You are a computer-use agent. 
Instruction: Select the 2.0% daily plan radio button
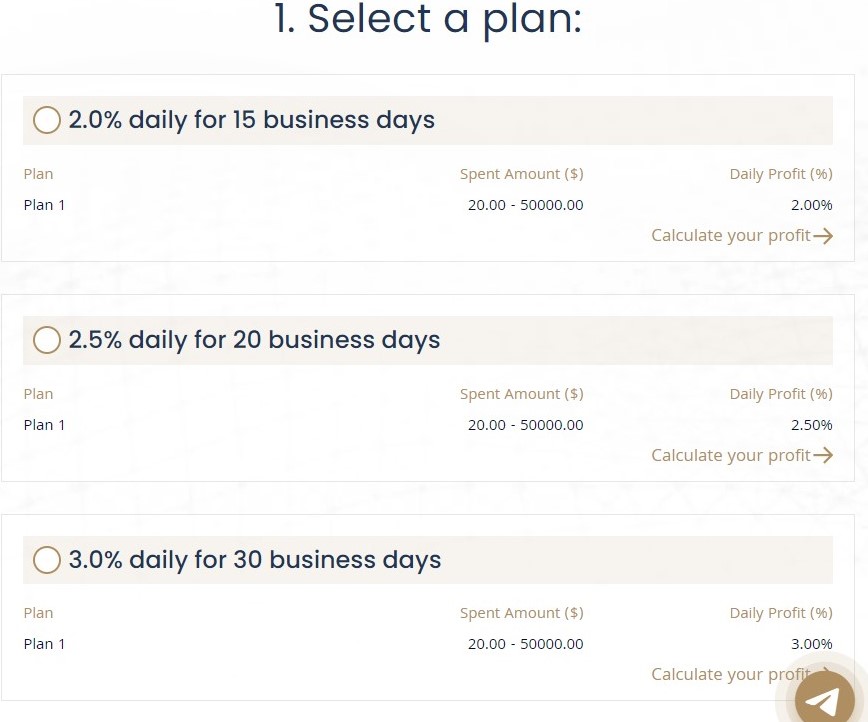pyautogui.click(x=46, y=120)
